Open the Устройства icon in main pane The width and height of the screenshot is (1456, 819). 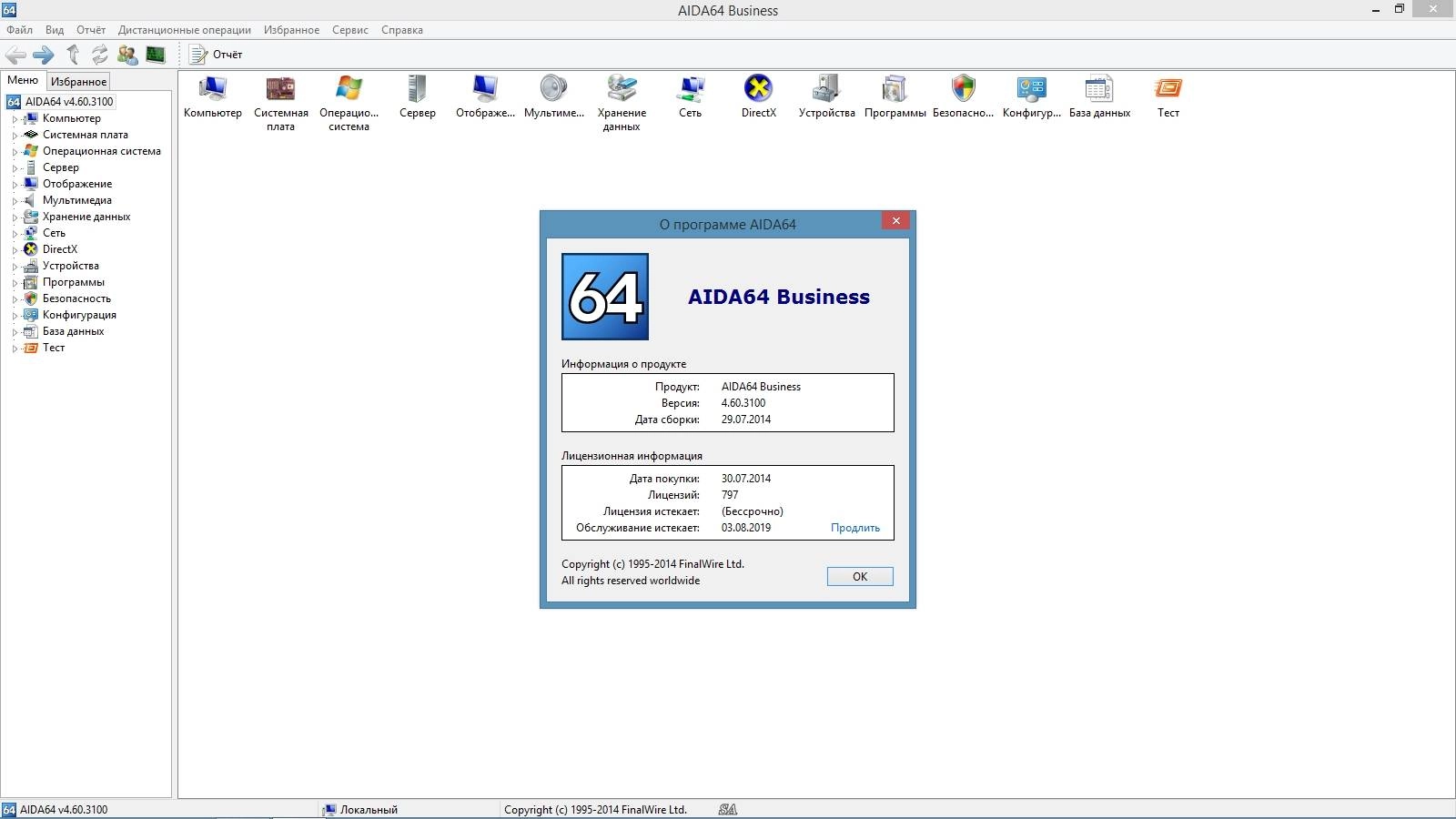826,89
